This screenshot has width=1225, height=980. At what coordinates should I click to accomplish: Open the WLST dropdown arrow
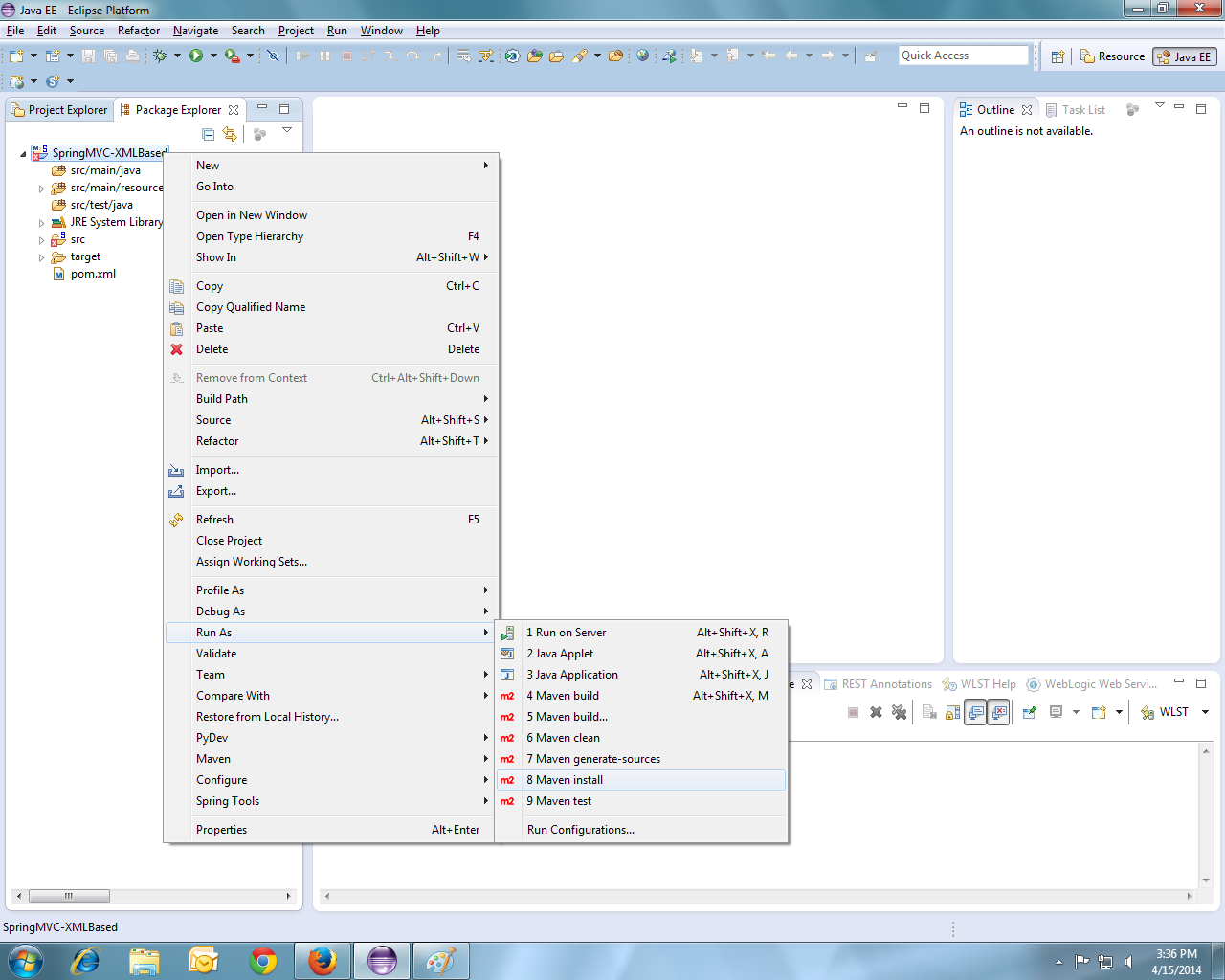pyautogui.click(x=1205, y=712)
